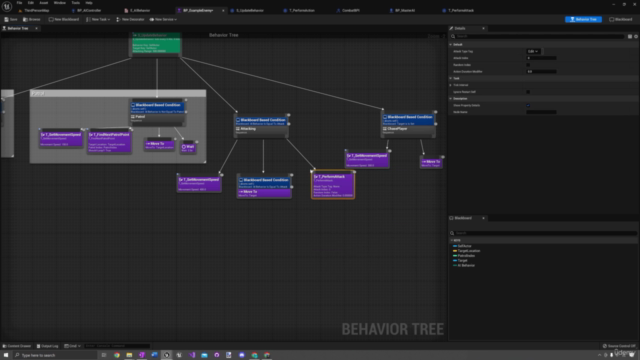This screenshot has height=360, width=640.
Task: Click the New Decorator button
Action: [x=130, y=19]
